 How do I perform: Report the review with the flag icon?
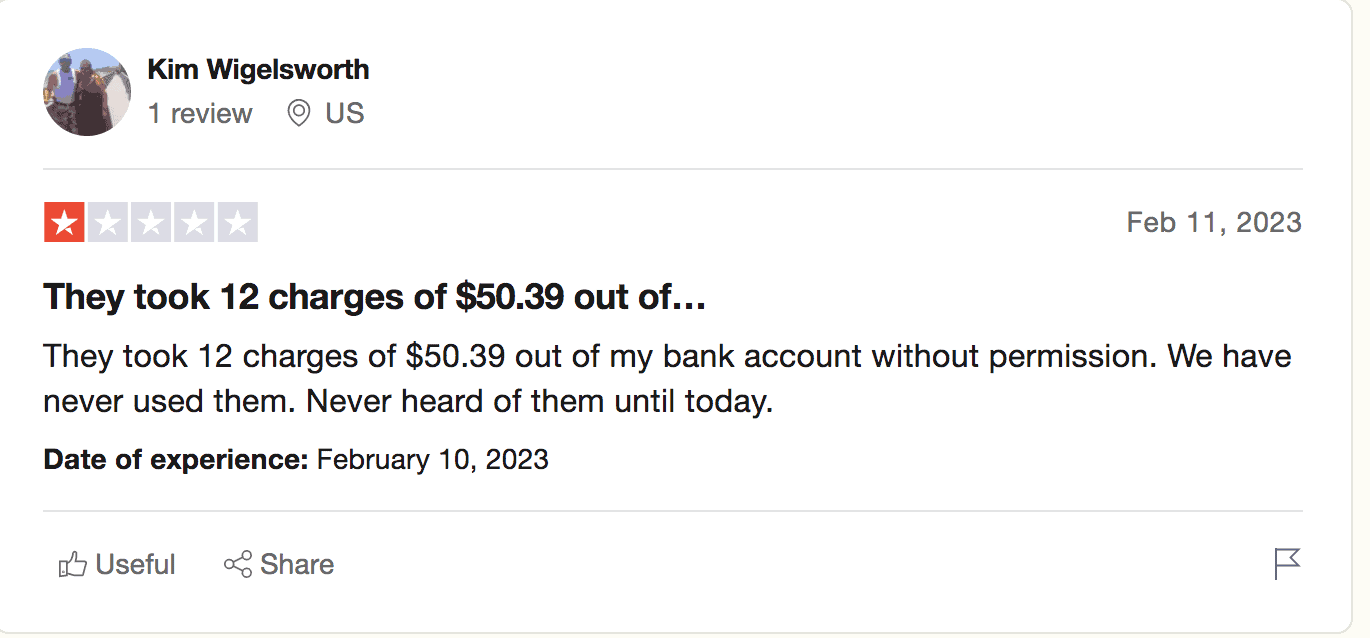1287,564
